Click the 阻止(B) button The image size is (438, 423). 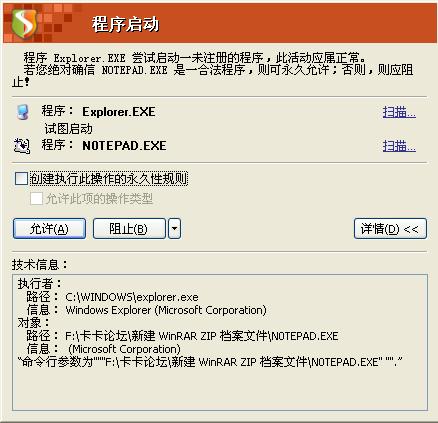tap(129, 229)
